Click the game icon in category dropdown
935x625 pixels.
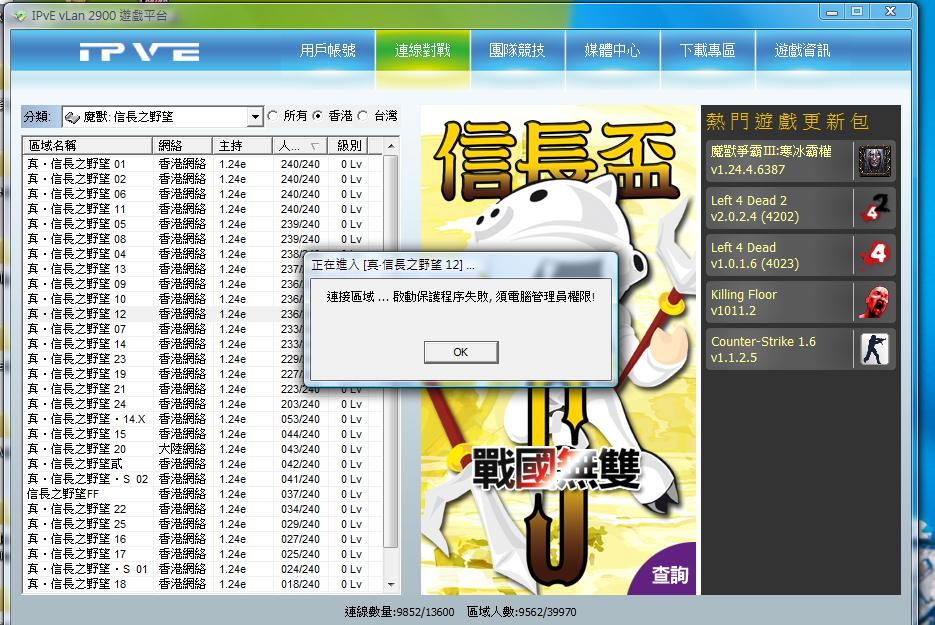click(x=72, y=117)
